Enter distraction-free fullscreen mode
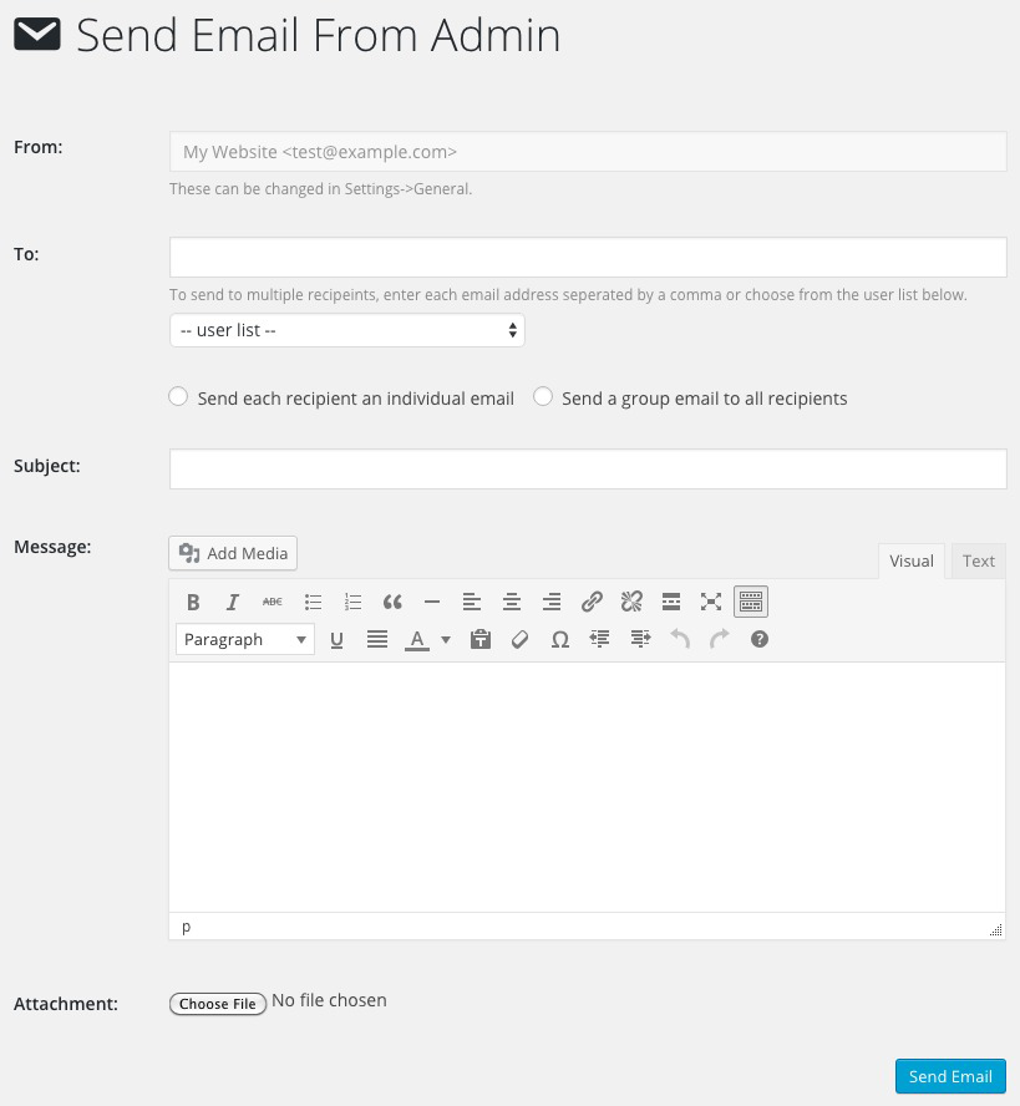 click(x=710, y=601)
